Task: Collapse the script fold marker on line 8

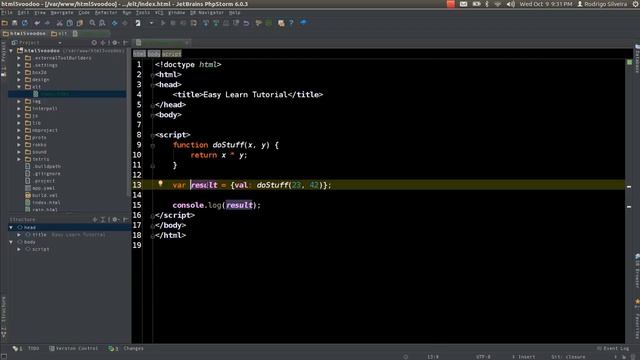Action: click(x=152, y=135)
